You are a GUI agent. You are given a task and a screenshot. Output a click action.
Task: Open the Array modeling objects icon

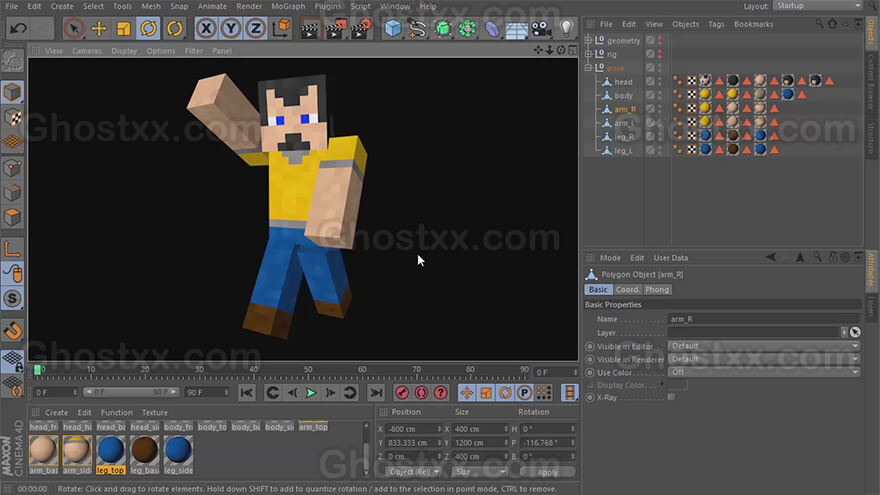(x=467, y=28)
